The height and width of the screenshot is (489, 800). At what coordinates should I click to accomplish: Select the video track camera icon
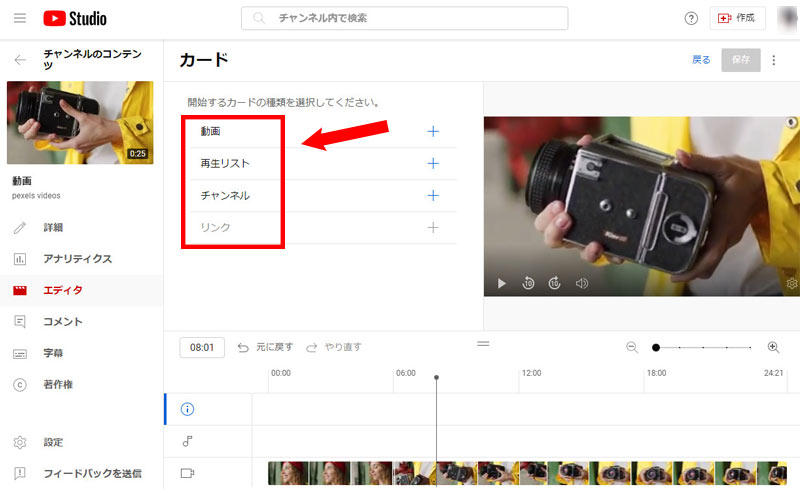click(187, 473)
